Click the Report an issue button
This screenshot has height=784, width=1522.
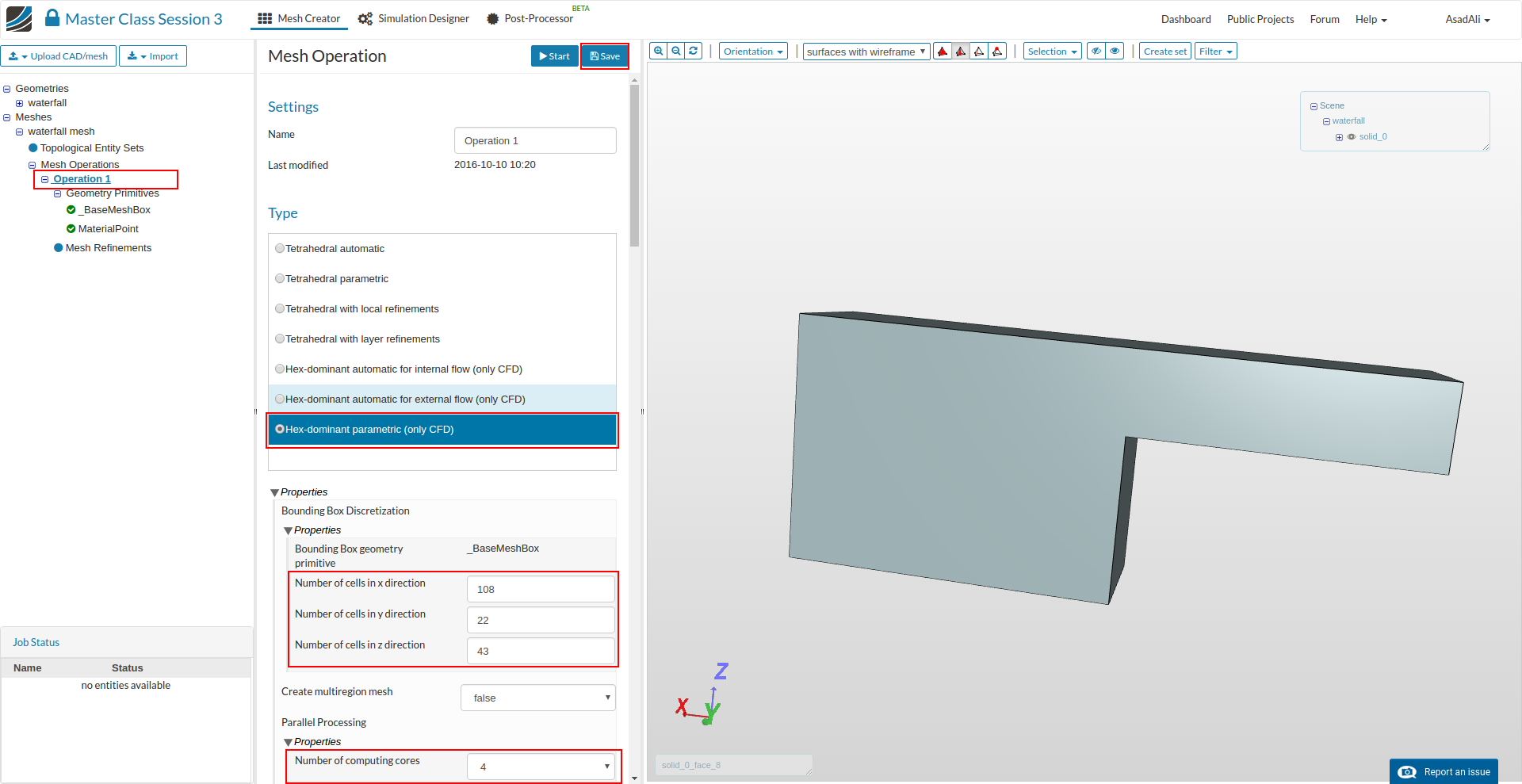tap(1444, 772)
